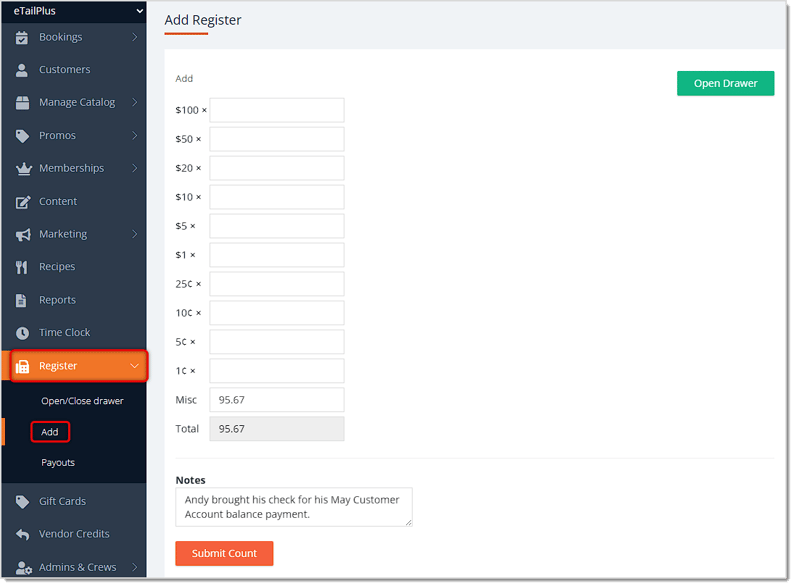This screenshot has height=586, width=794.
Task: Click the Content edit icon
Action: click(23, 202)
